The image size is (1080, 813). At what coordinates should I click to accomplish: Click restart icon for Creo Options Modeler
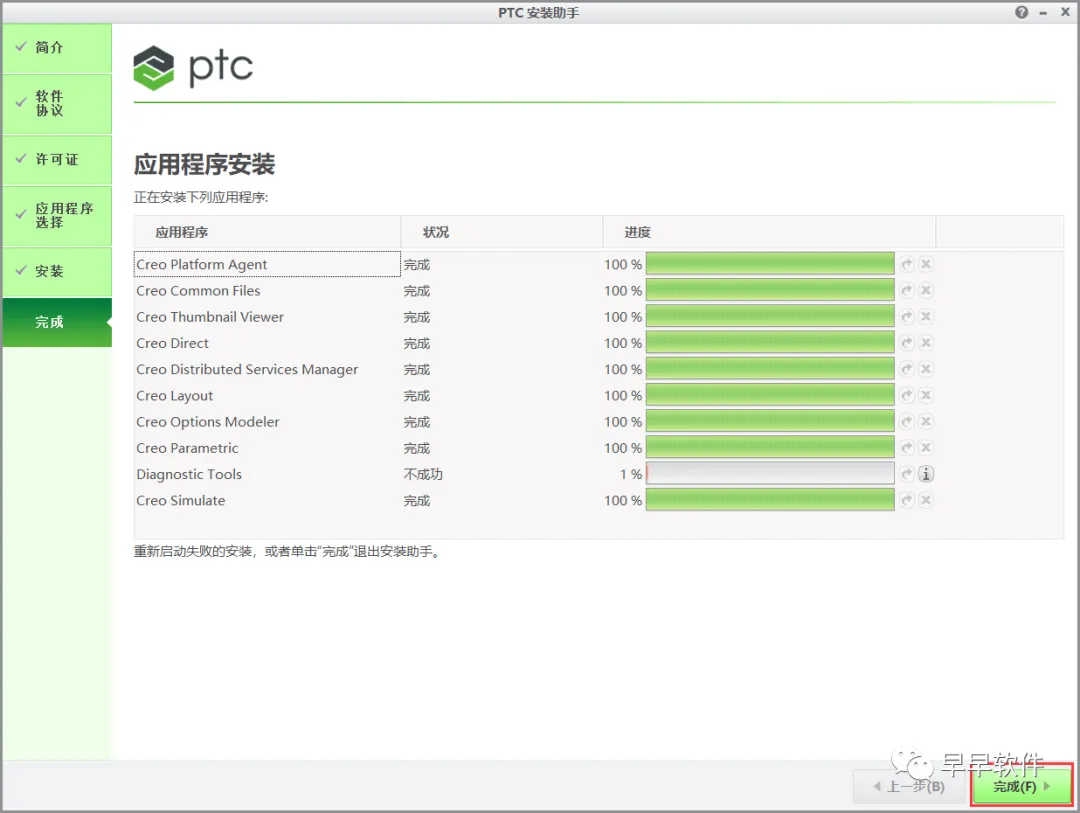coord(907,421)
